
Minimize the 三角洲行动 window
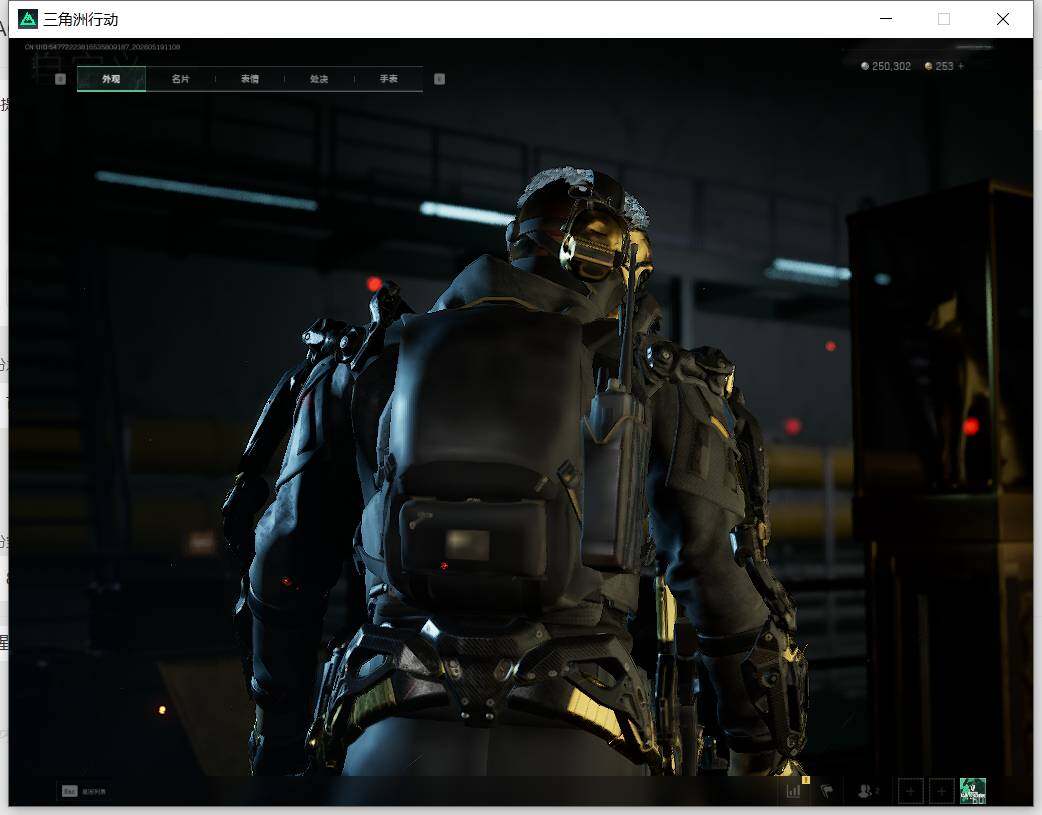(886, 19)
